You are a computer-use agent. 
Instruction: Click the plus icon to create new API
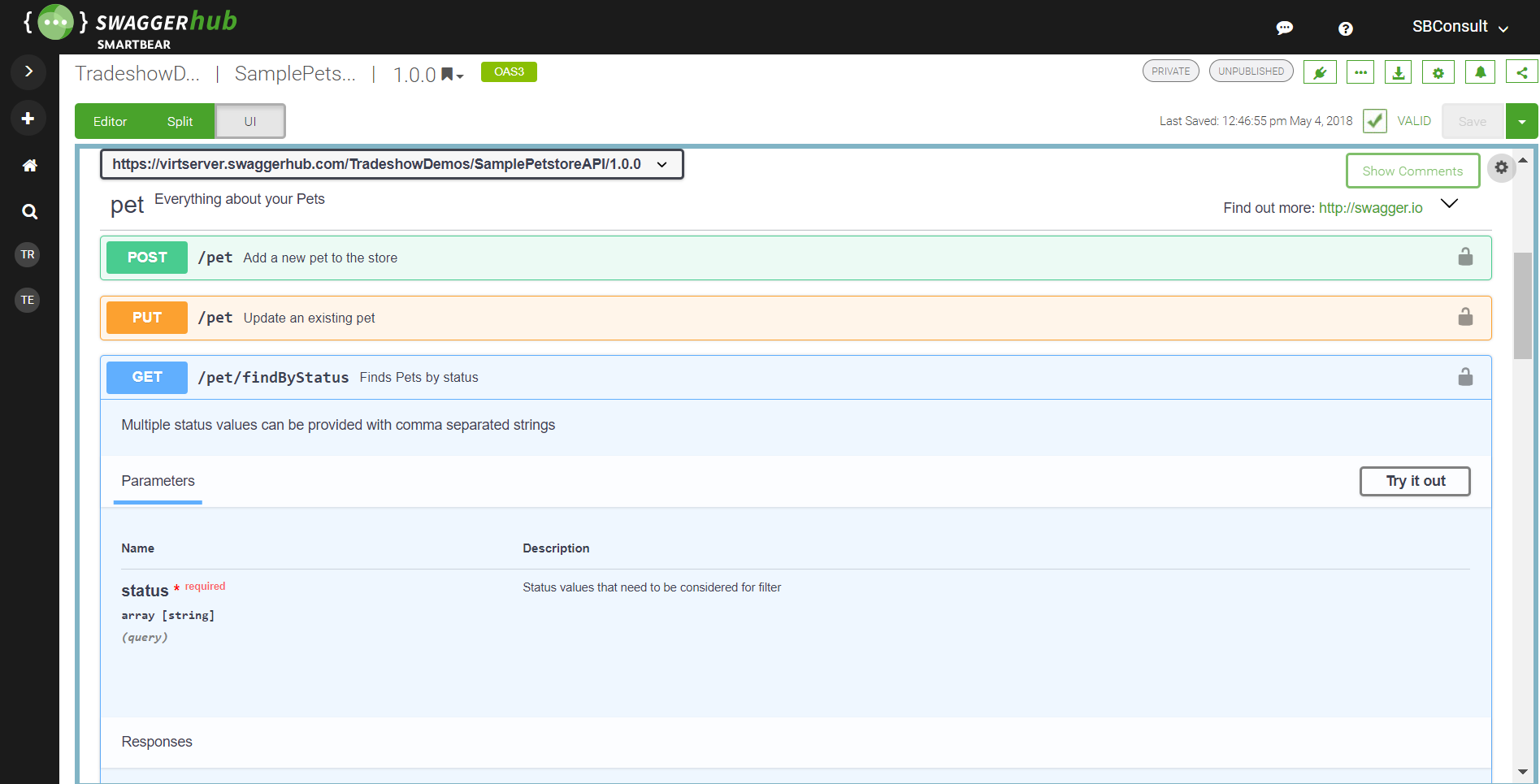[28, 119]
